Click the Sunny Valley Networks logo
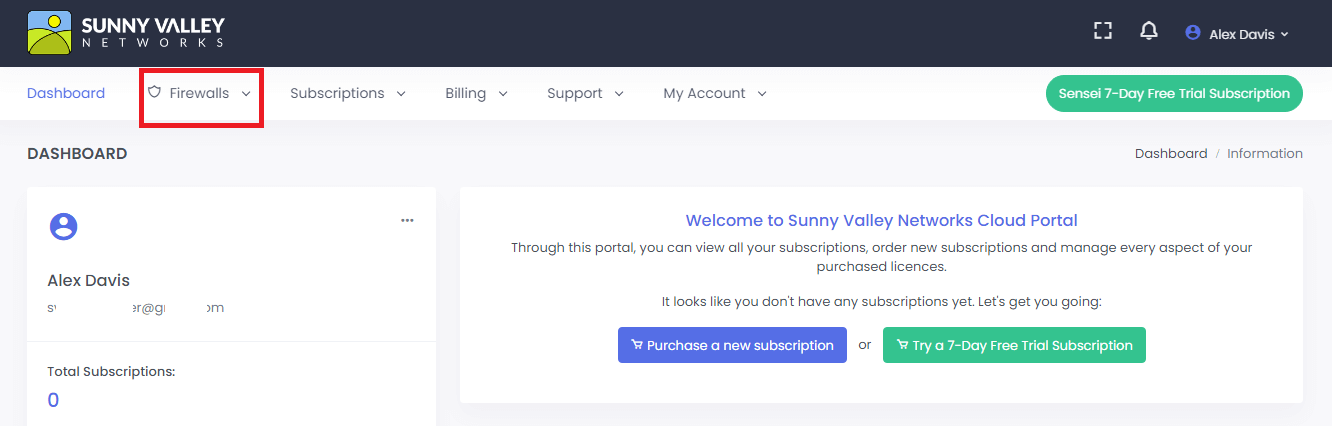 [x=125, y=32]
